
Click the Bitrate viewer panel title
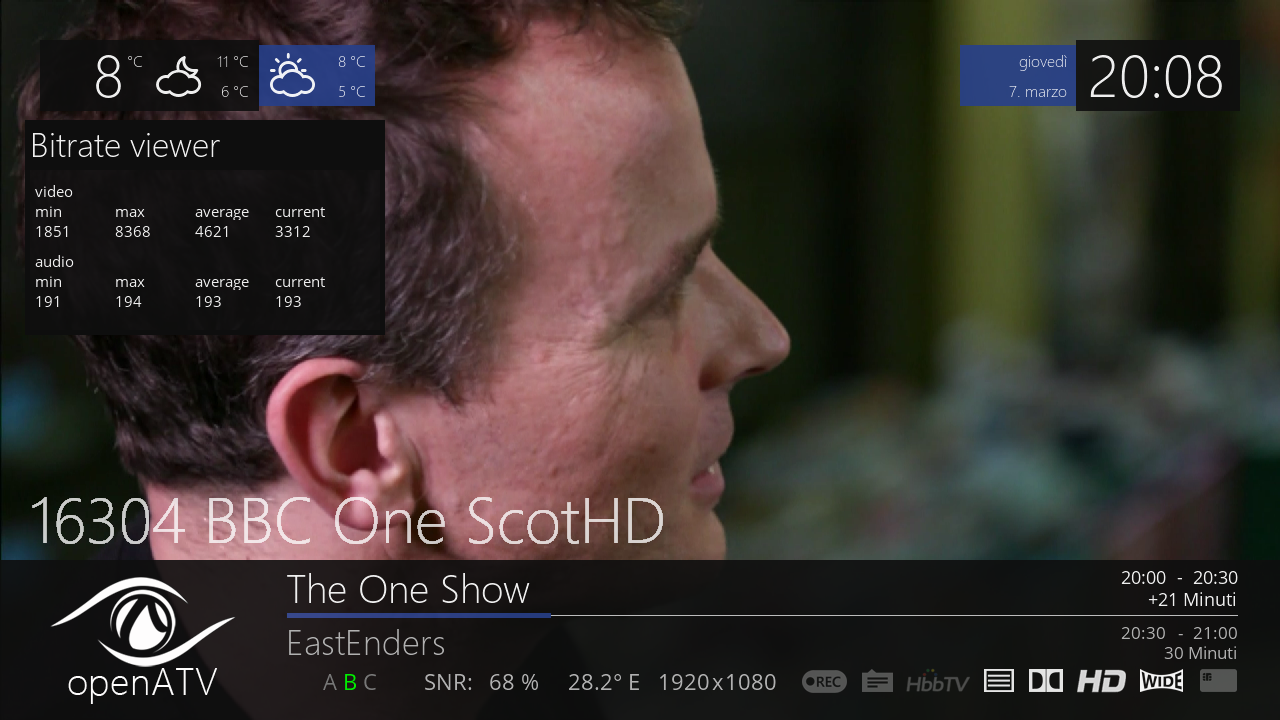point(125,146)
